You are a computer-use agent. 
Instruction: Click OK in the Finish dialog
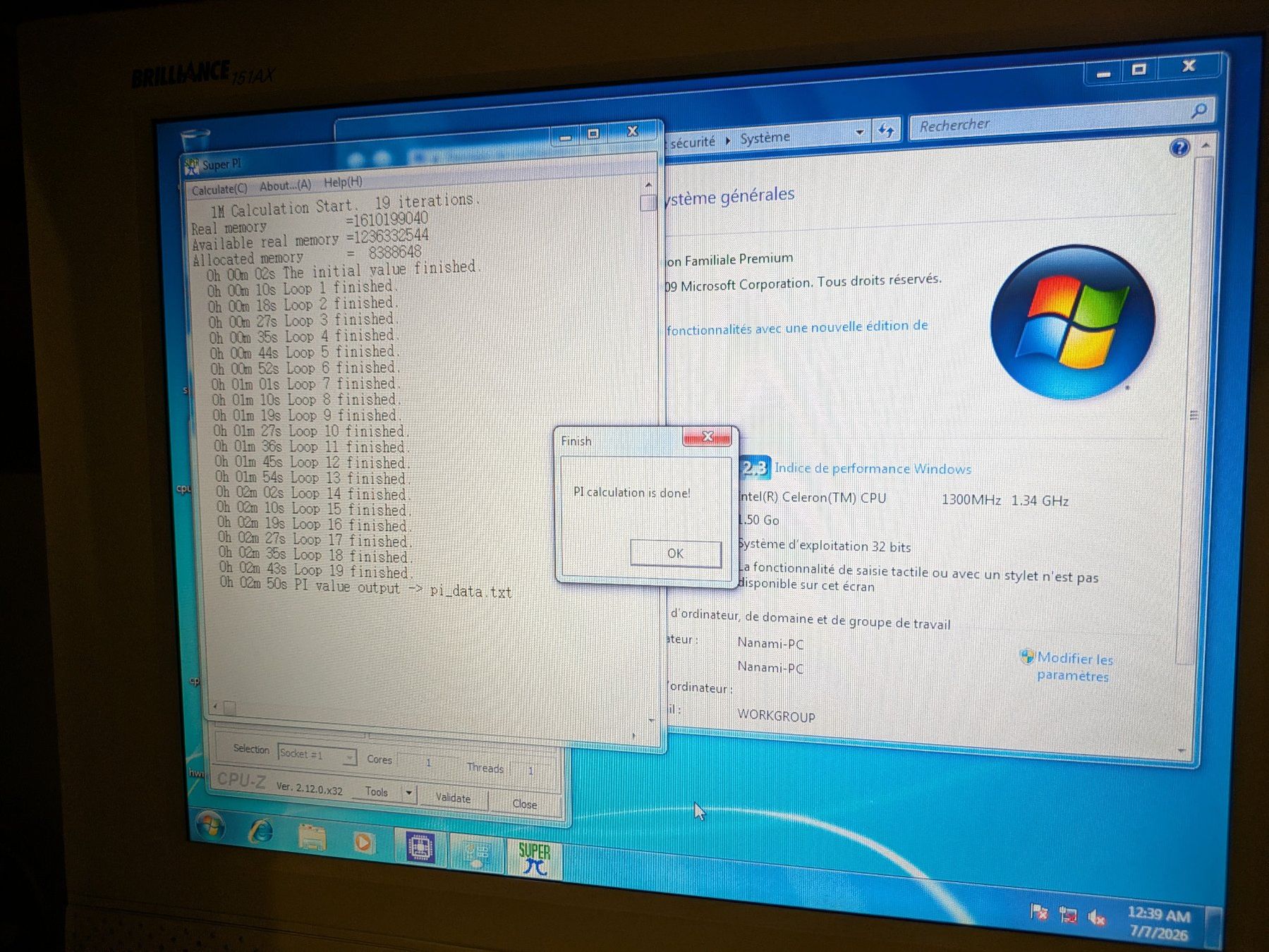click(x=675, y=554)
